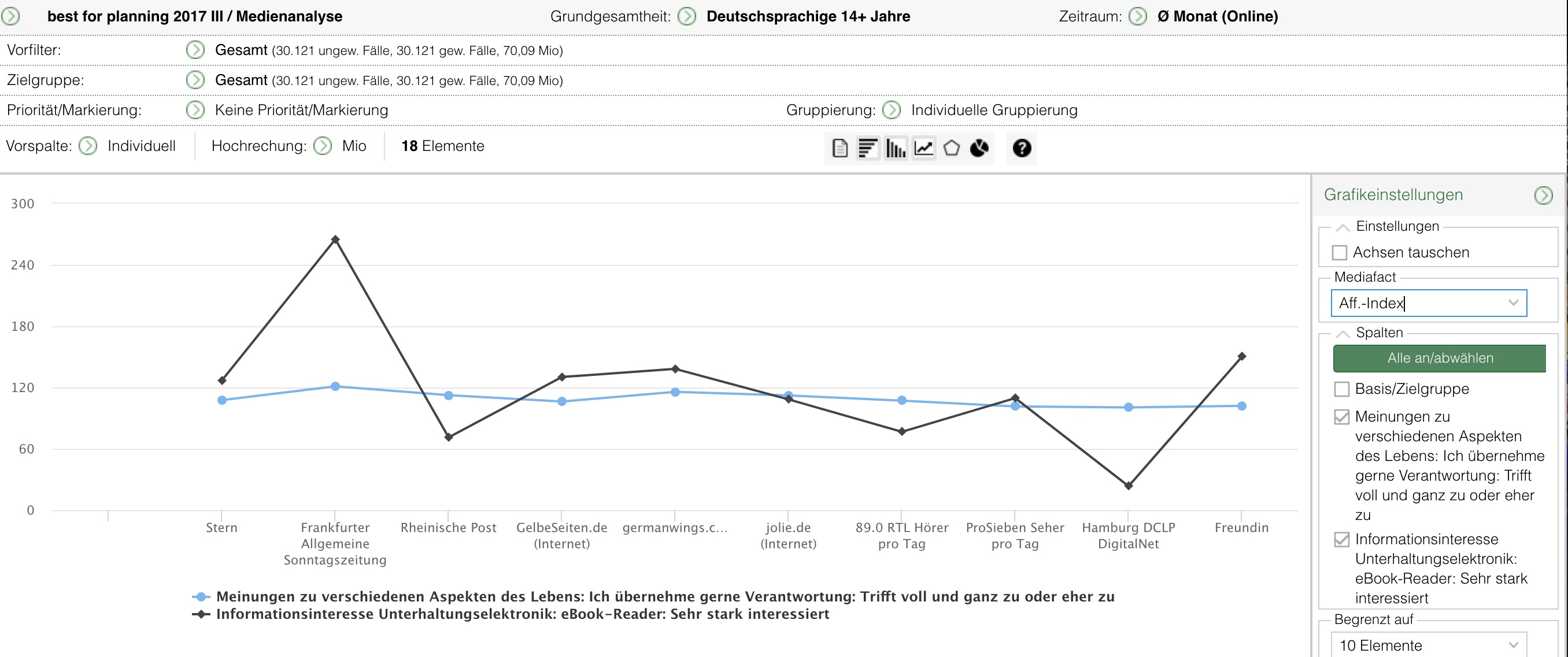Collapse the Grafikeinstellungen panel with its arrow
The image size is (1568, 657).
[x=1544, y=195]
